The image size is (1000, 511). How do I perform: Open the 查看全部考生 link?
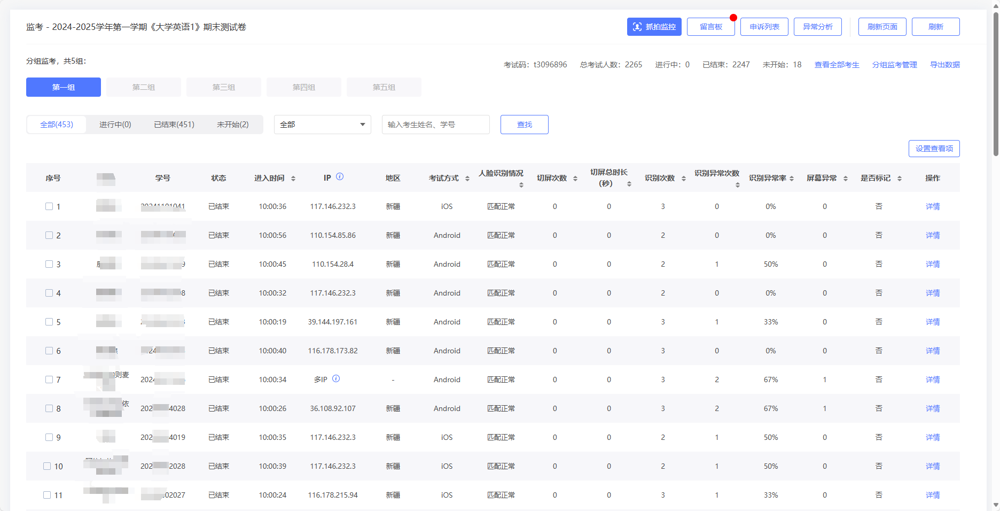click(x=837, y=64)
